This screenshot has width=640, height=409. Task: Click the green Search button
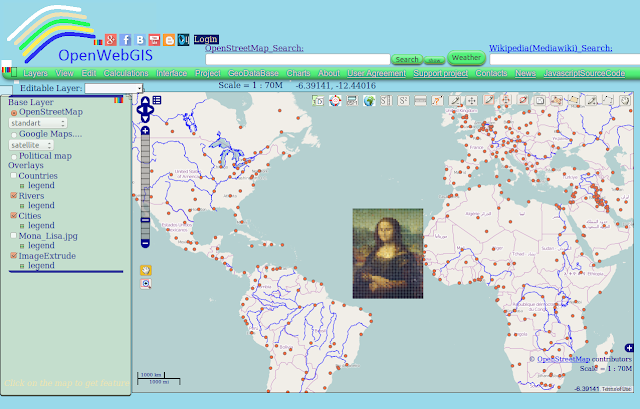407,60
